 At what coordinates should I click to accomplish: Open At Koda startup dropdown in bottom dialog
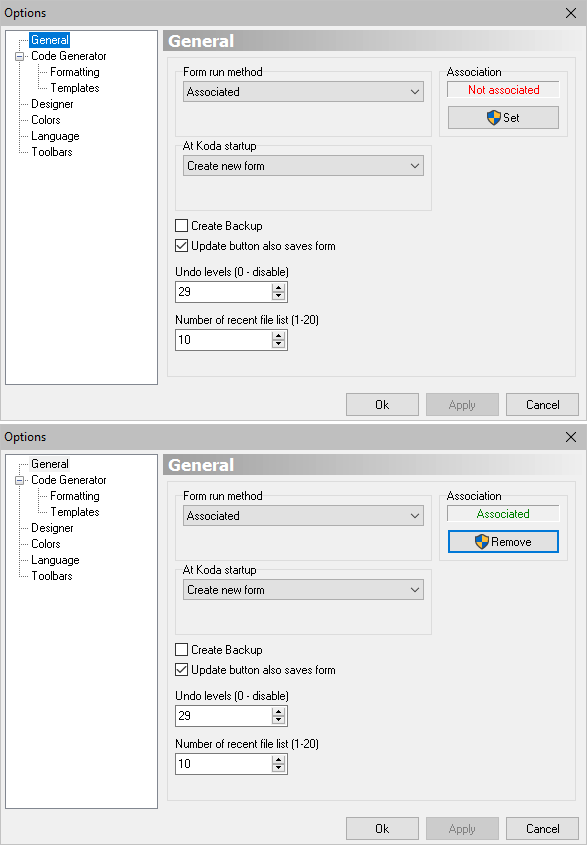(303, 590)
